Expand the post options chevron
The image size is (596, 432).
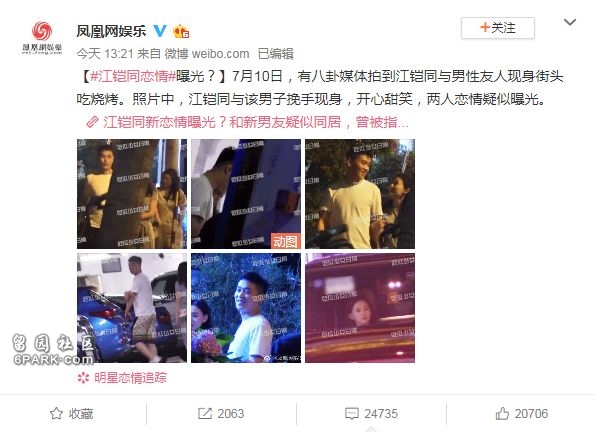[x=569, y=22]
